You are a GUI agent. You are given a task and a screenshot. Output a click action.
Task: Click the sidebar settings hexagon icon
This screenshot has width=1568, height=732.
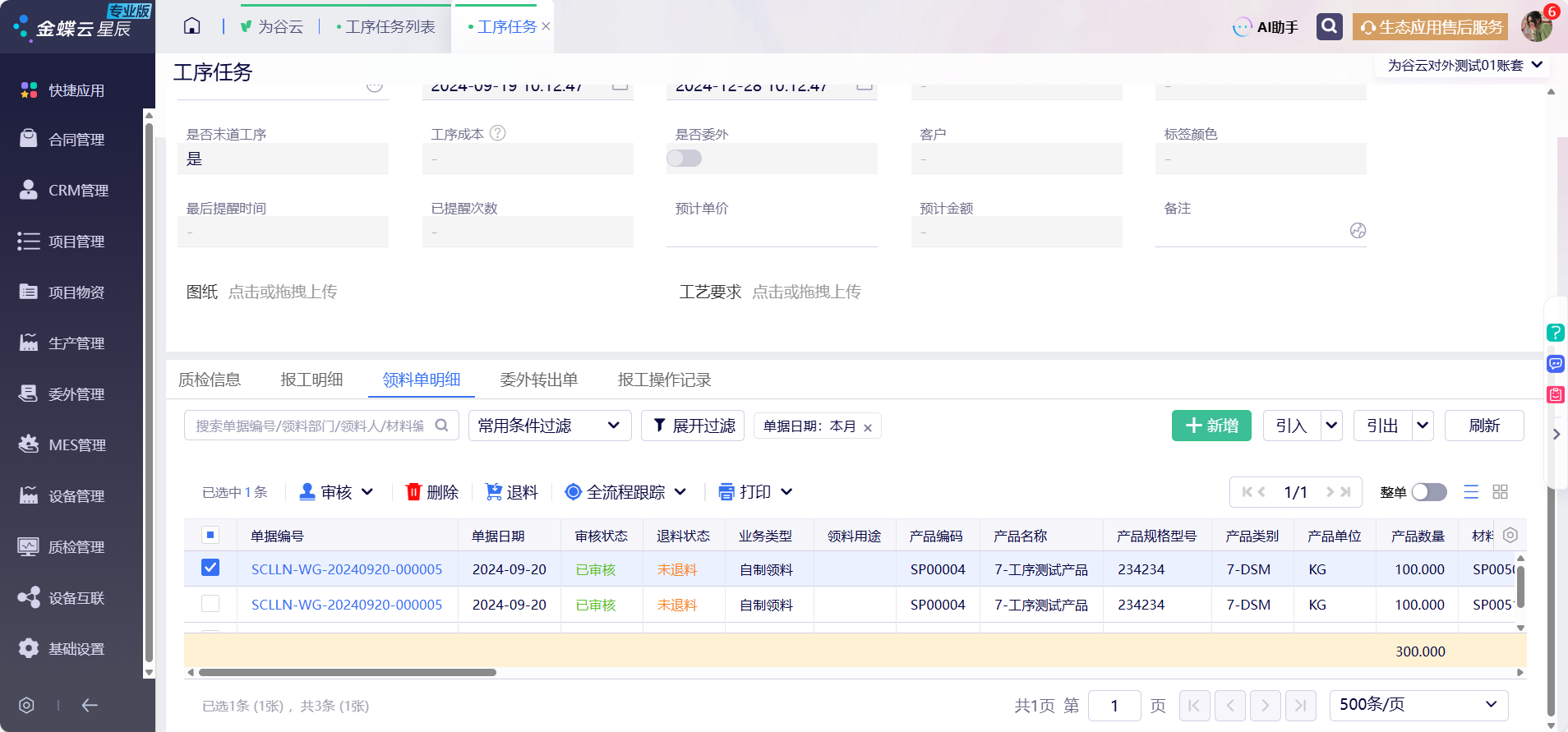tap(26, 705)
